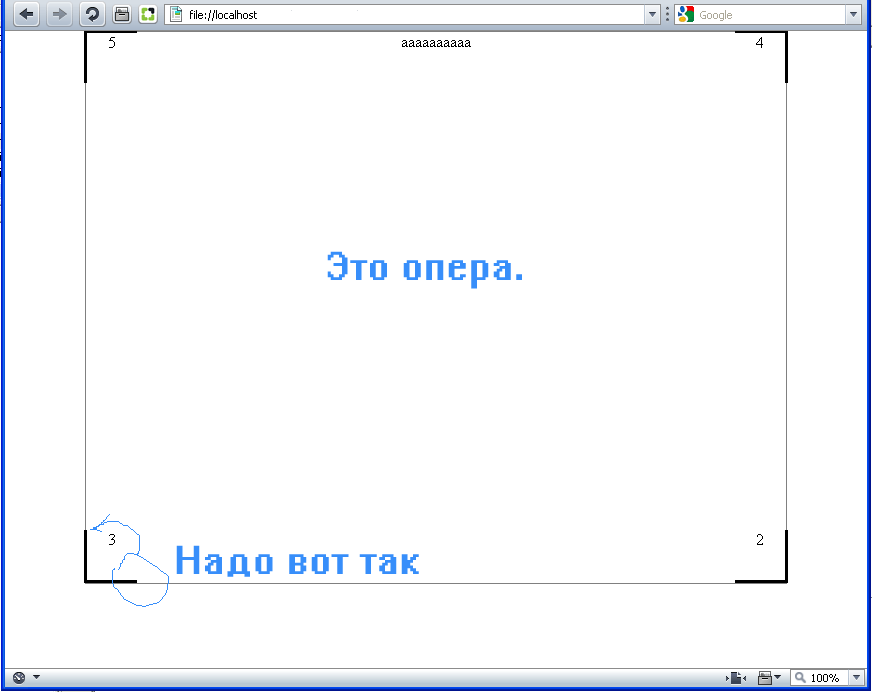Go back with the Back arrow button
This screenshot has height=692, width=872.
click(x=26, y=14)
